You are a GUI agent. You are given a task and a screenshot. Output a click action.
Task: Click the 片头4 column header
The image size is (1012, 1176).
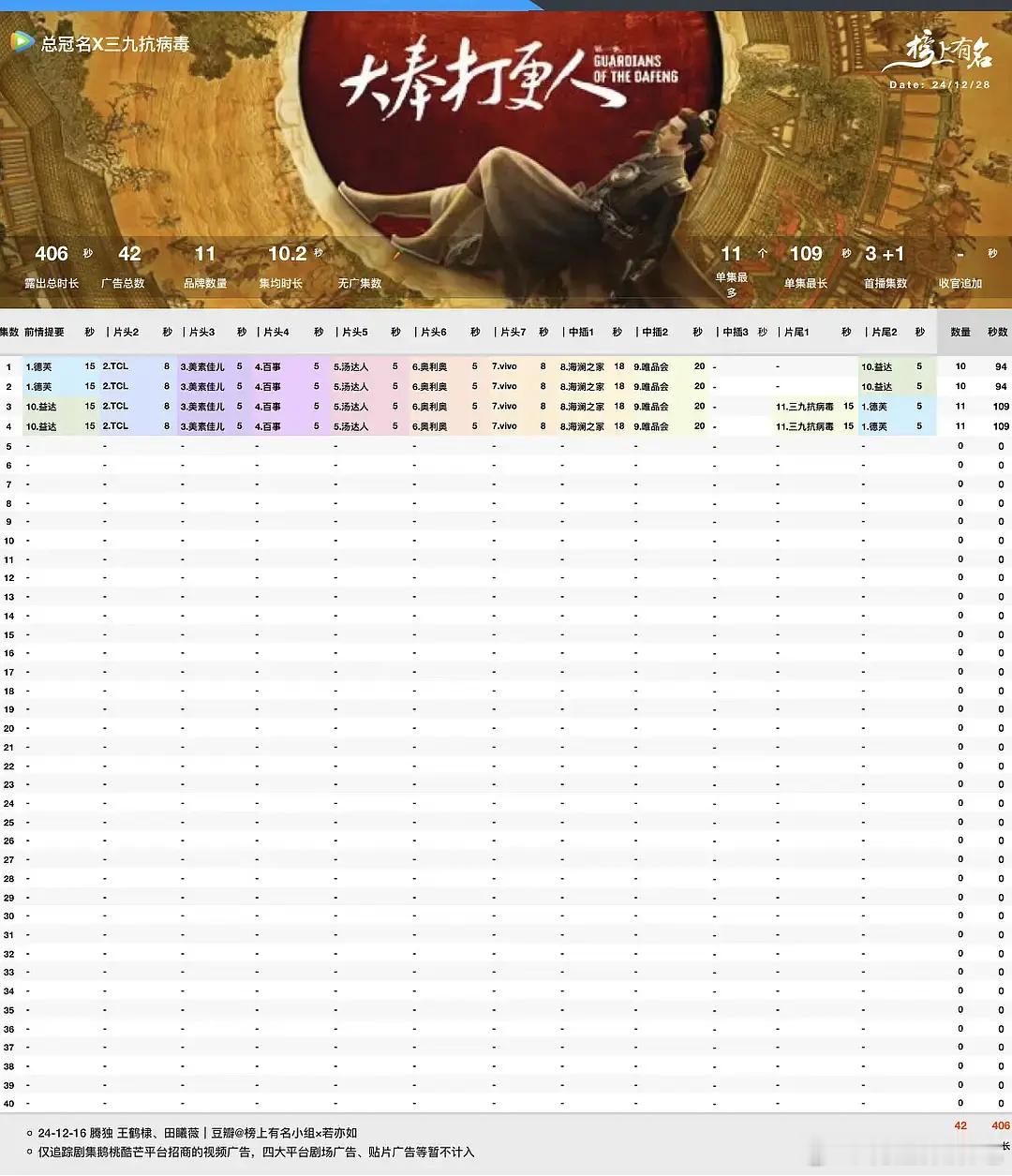click(276, 332)
